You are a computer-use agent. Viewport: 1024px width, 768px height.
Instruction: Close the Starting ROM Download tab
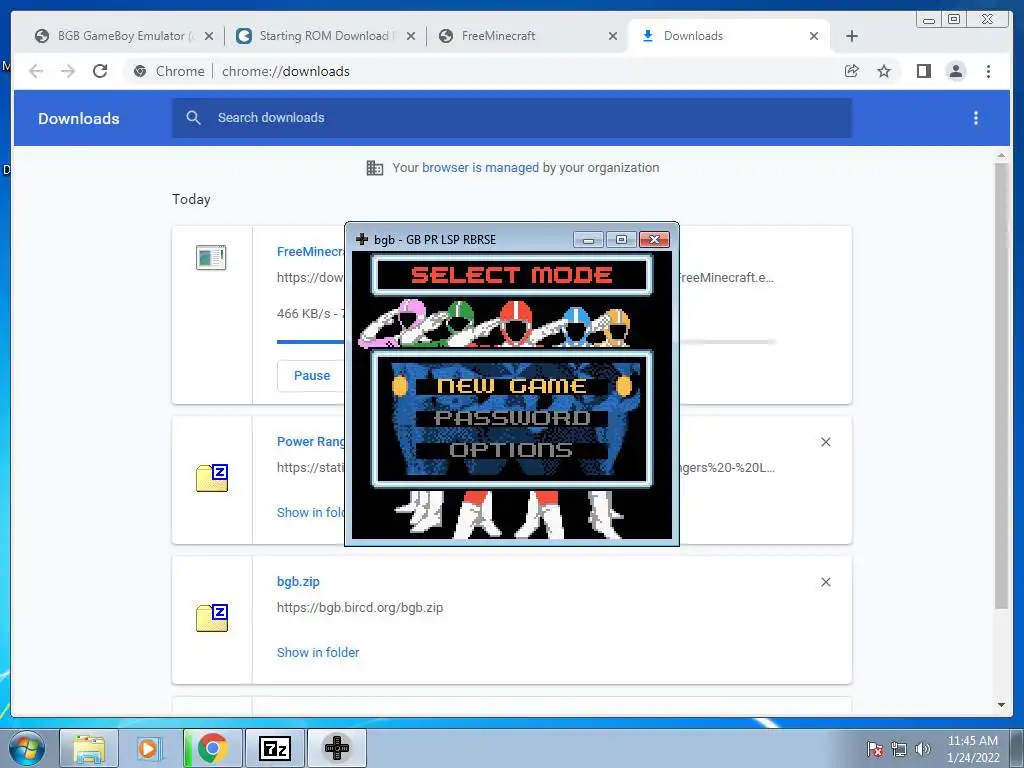pos(410,36)
